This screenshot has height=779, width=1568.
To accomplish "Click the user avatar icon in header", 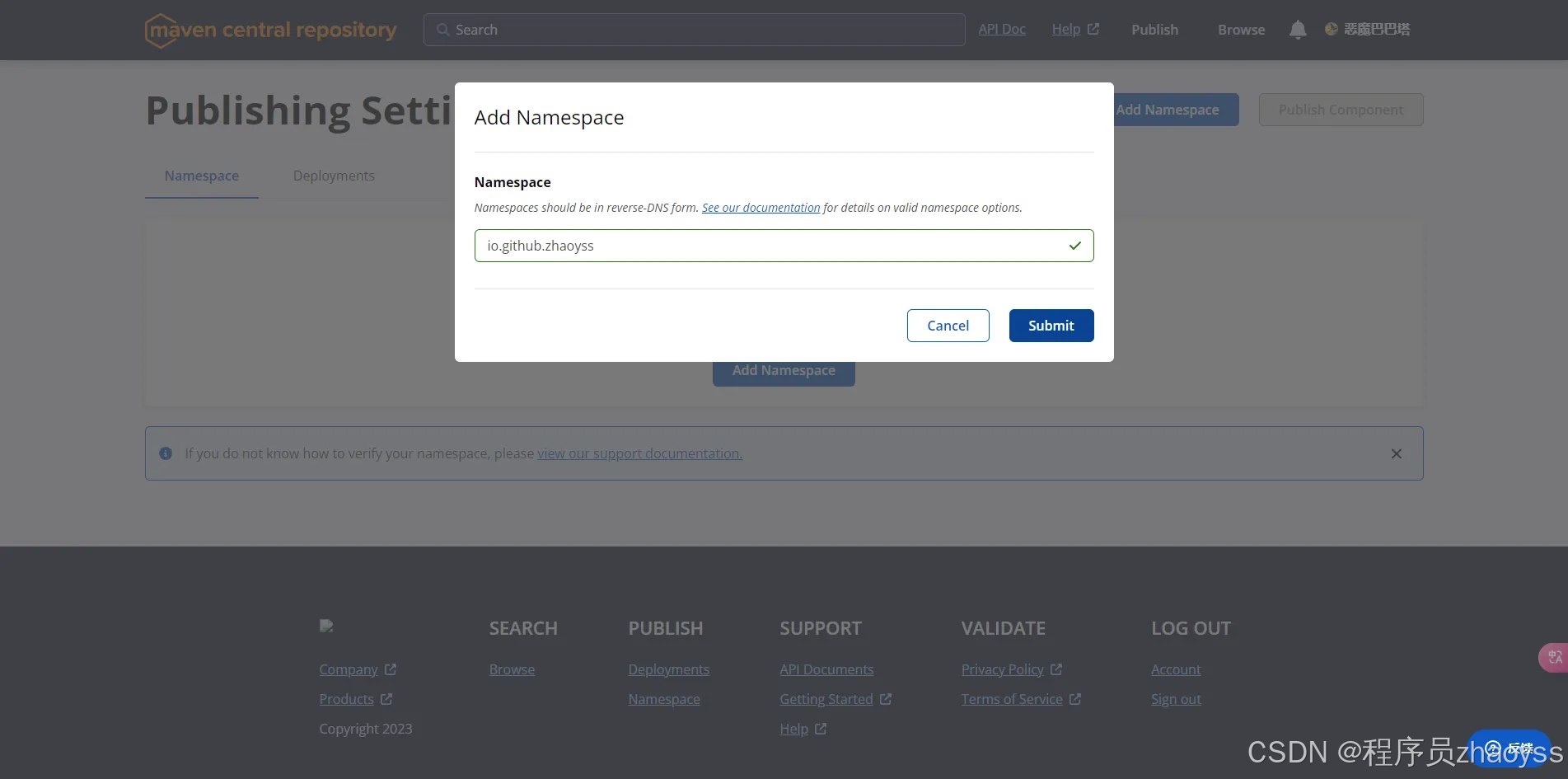I will coord(1331,29).
